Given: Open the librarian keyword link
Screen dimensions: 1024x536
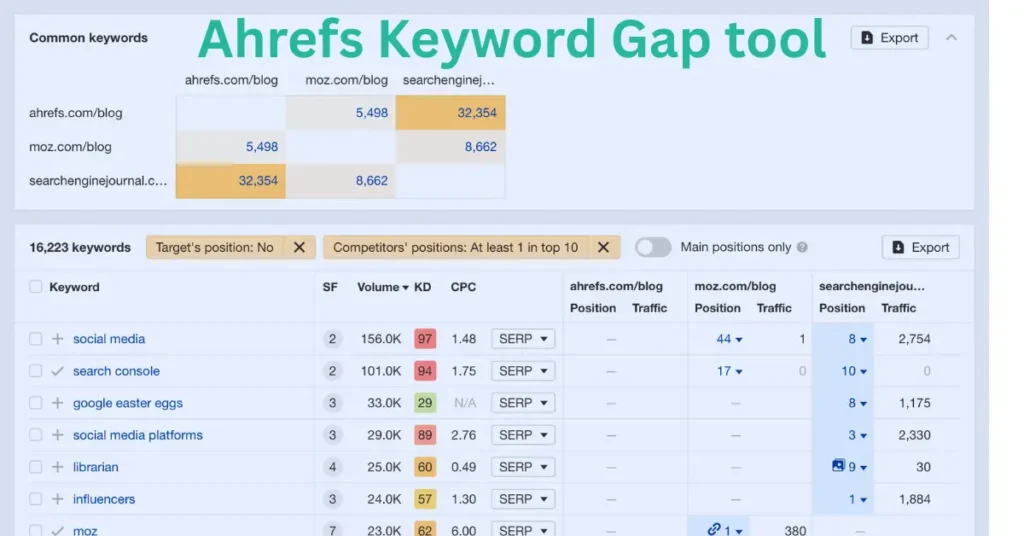Looking at the screenshot, I should (96, 467).
